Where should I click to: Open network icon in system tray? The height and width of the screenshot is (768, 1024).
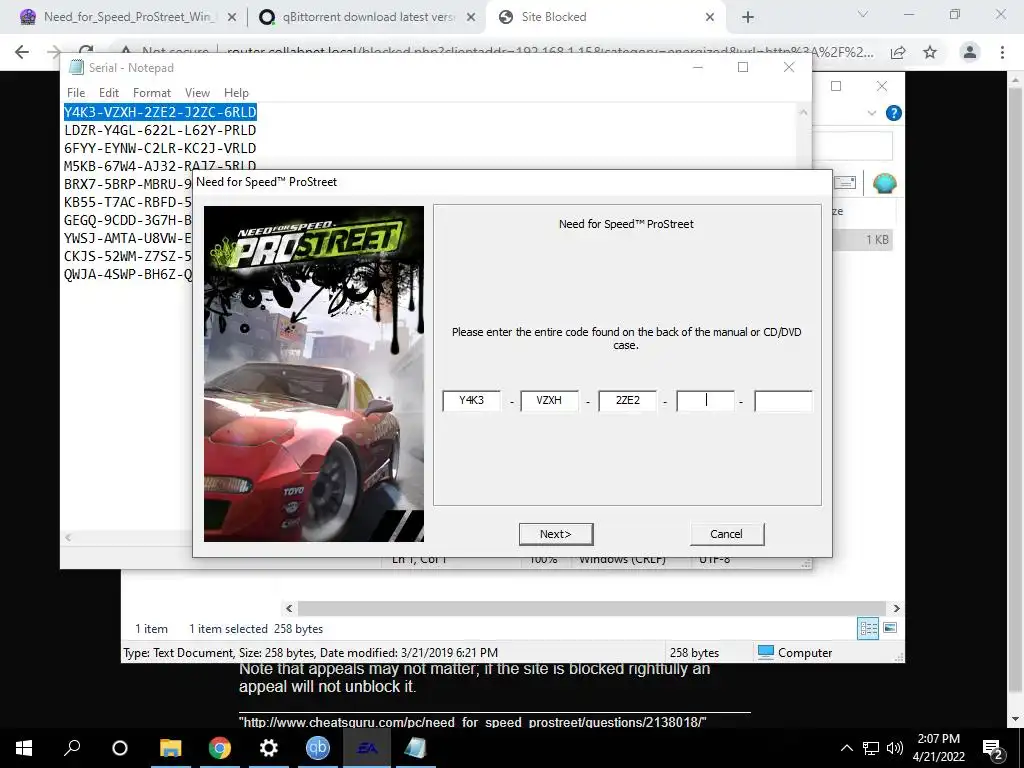coord(871,748)
